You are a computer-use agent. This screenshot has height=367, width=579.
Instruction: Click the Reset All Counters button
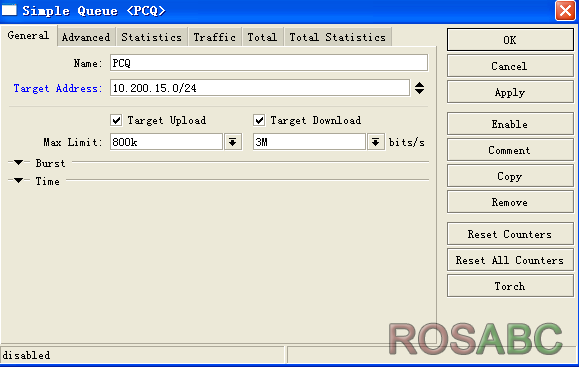coord(510,260)
